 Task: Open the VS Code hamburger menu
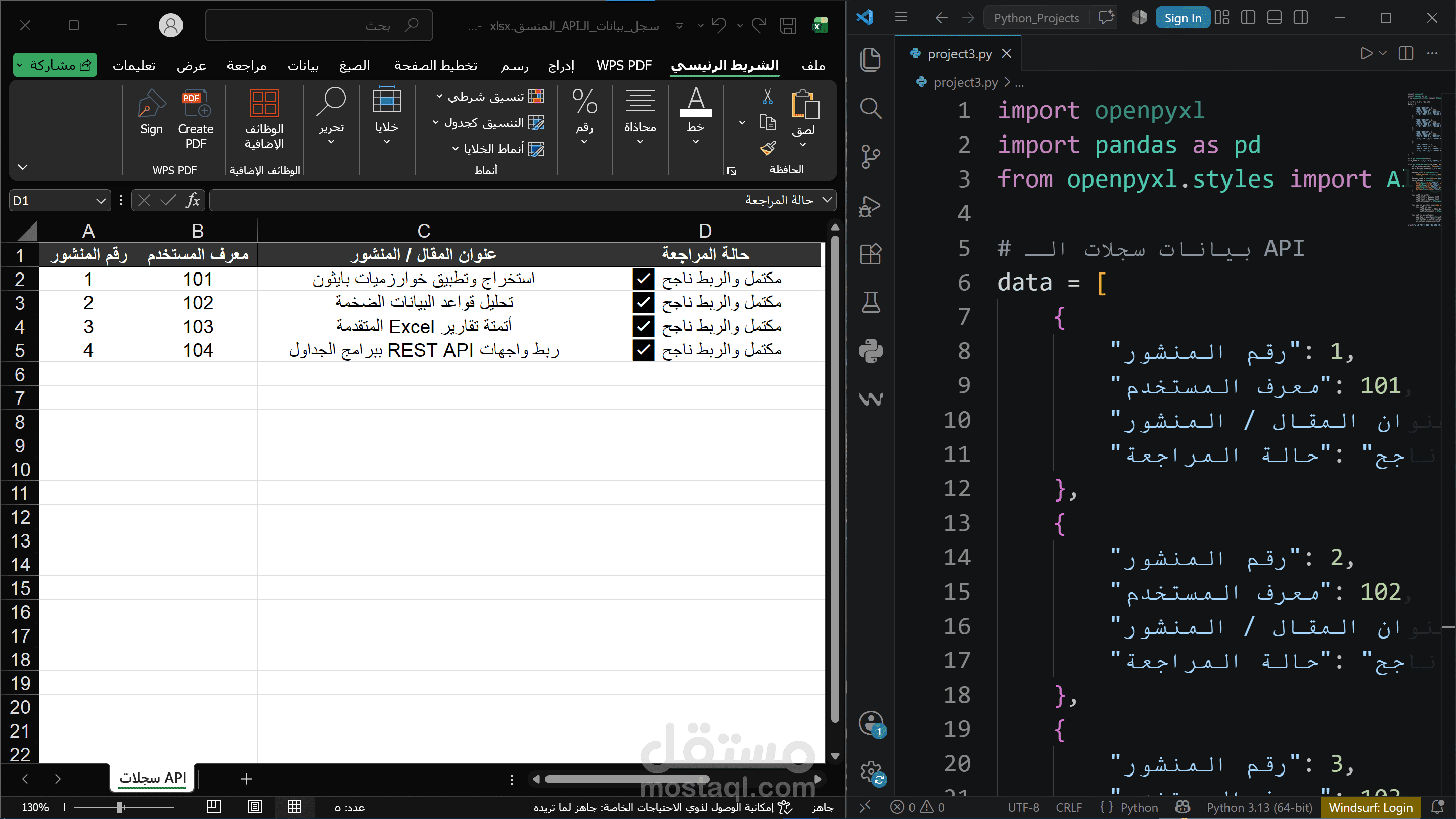(901, 18)
